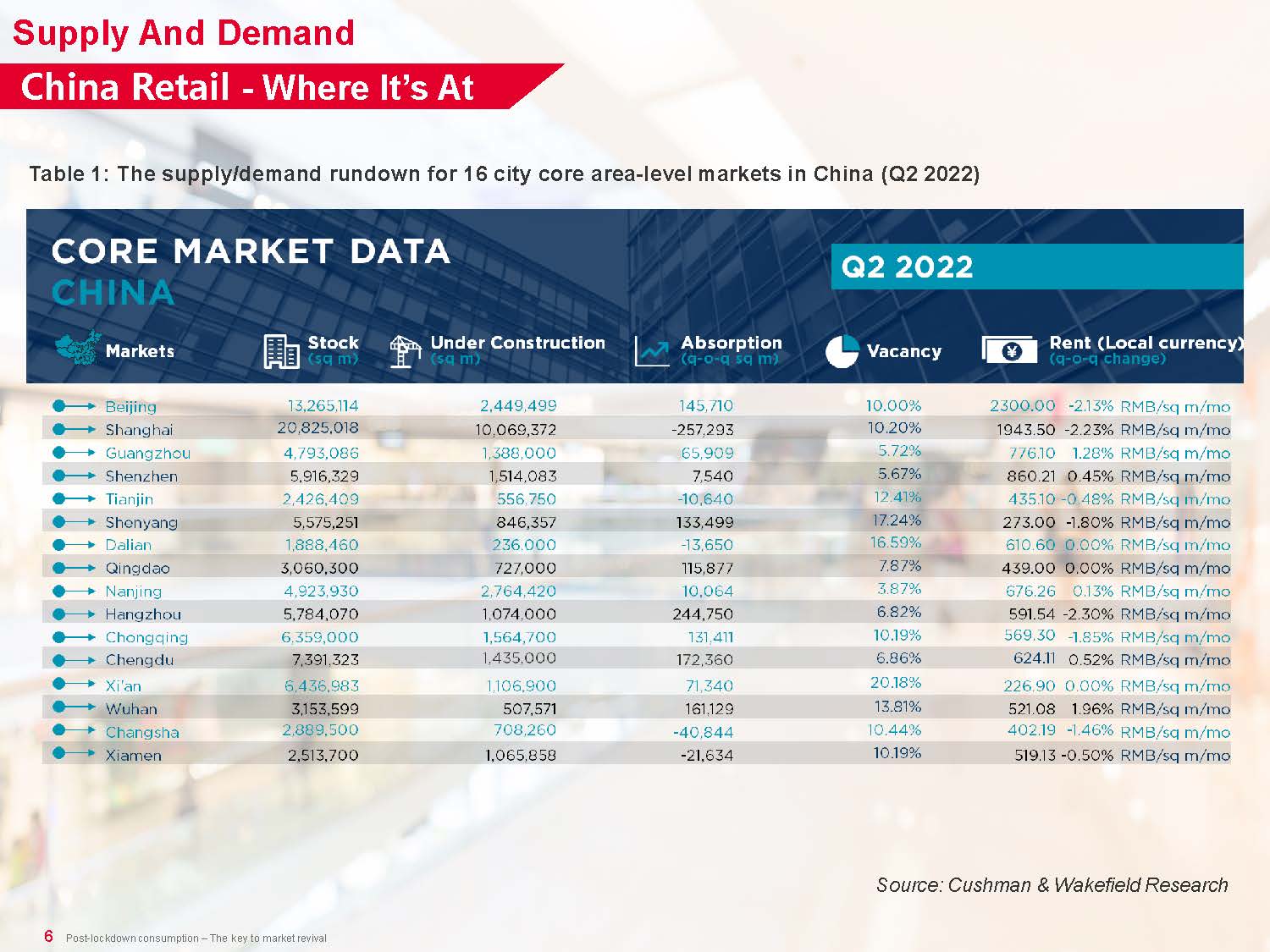1270x952 pixels.
Task: Click the Shanghai market name
Action: (139, 430)
